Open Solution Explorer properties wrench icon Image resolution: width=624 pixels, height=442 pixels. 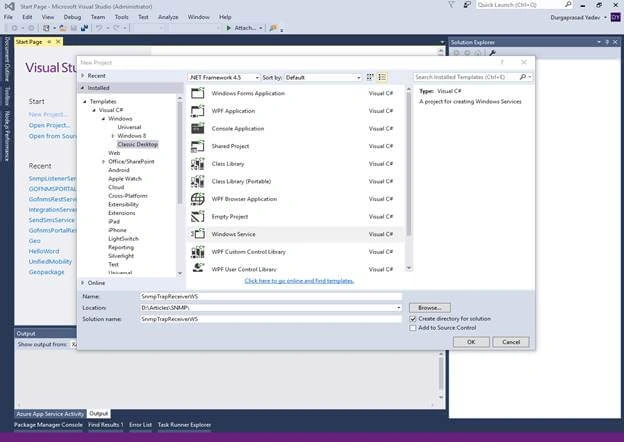pyautogui.click(x=492, y=53)
